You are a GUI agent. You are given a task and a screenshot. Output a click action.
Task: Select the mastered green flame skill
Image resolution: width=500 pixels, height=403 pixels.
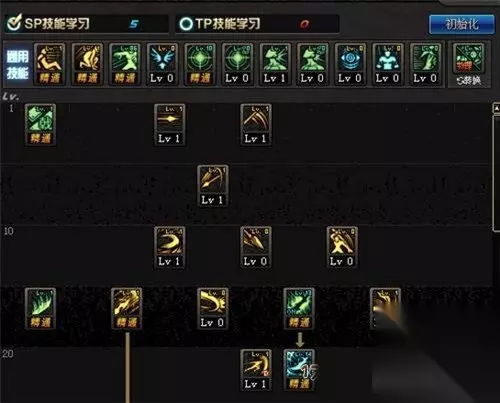pos(40,308)
